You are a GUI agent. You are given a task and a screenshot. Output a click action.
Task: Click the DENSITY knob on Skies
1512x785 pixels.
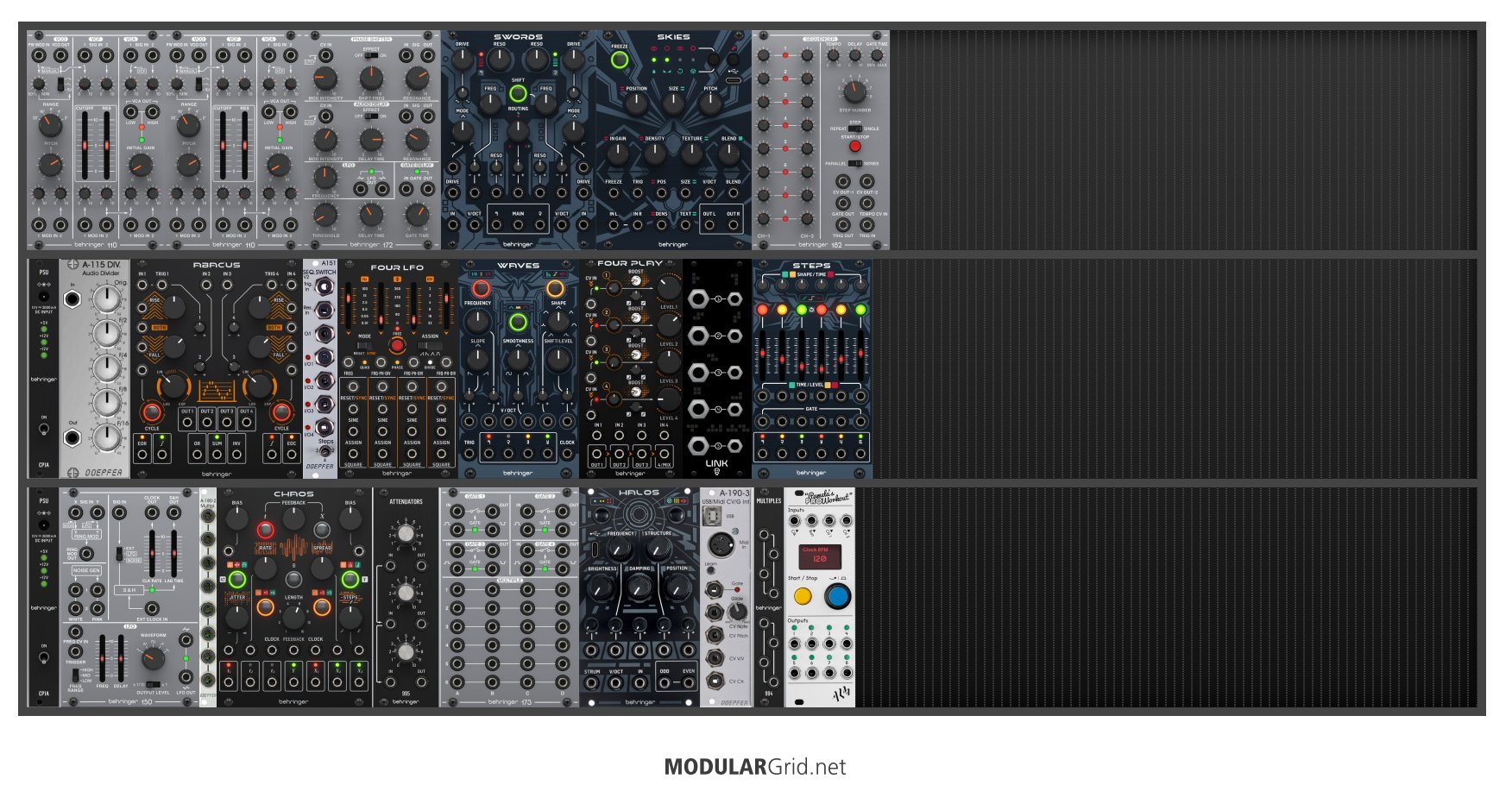click(x=655, y=154)
